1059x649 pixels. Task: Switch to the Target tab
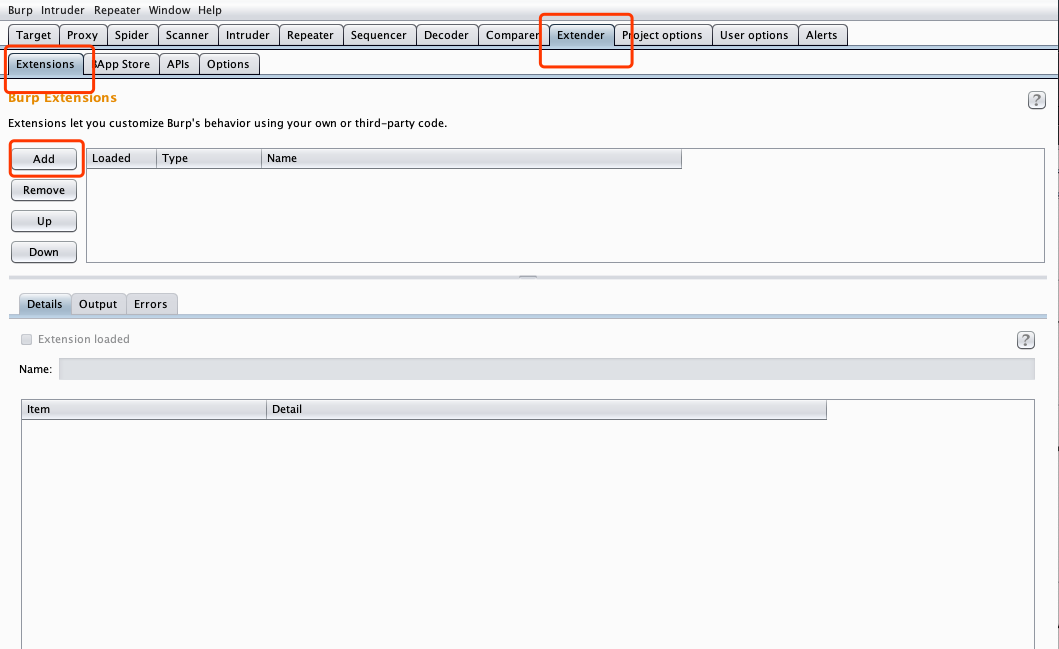(x=34, y=35)
